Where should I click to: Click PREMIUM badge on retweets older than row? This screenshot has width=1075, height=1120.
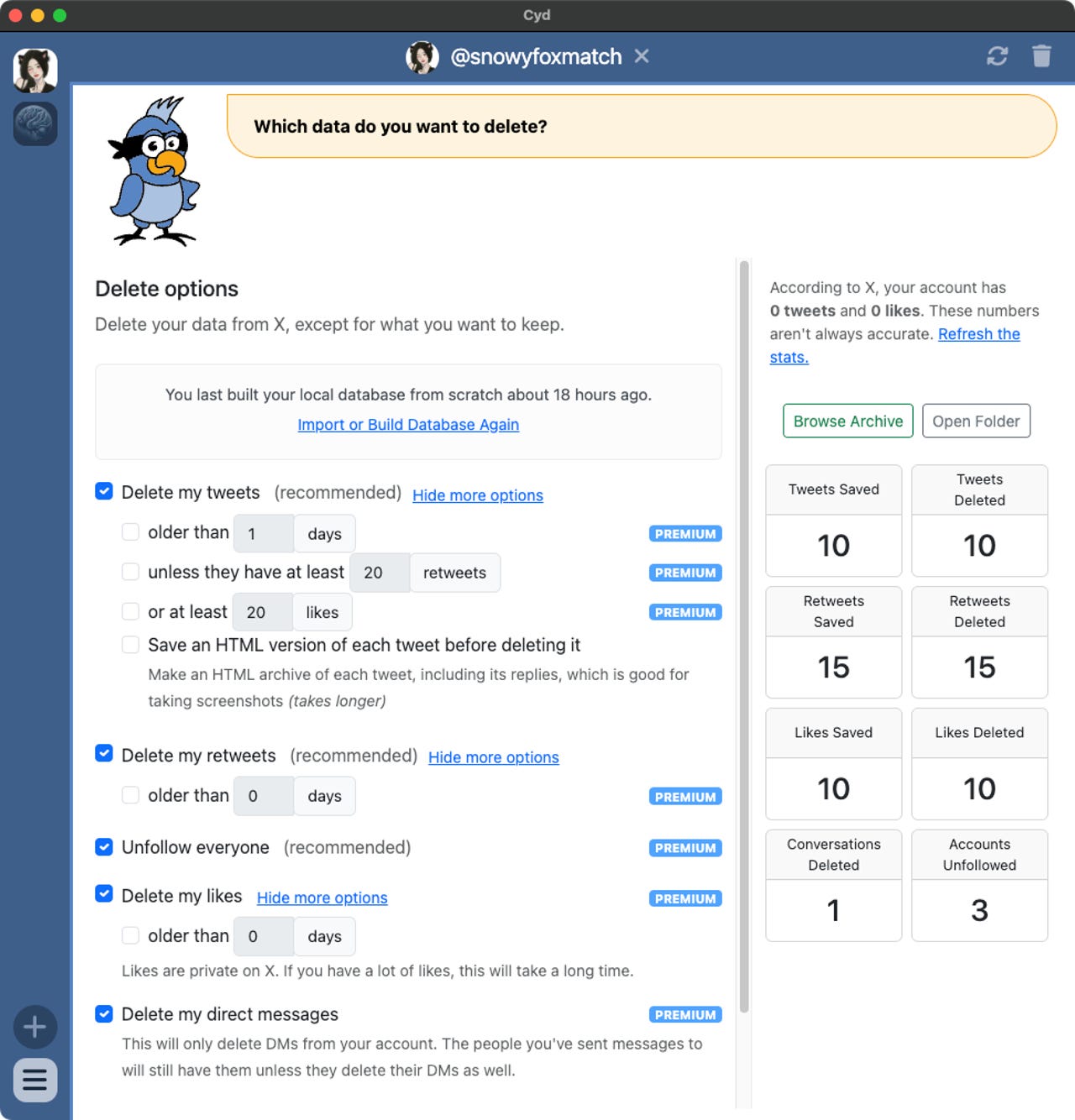[685, 797]
